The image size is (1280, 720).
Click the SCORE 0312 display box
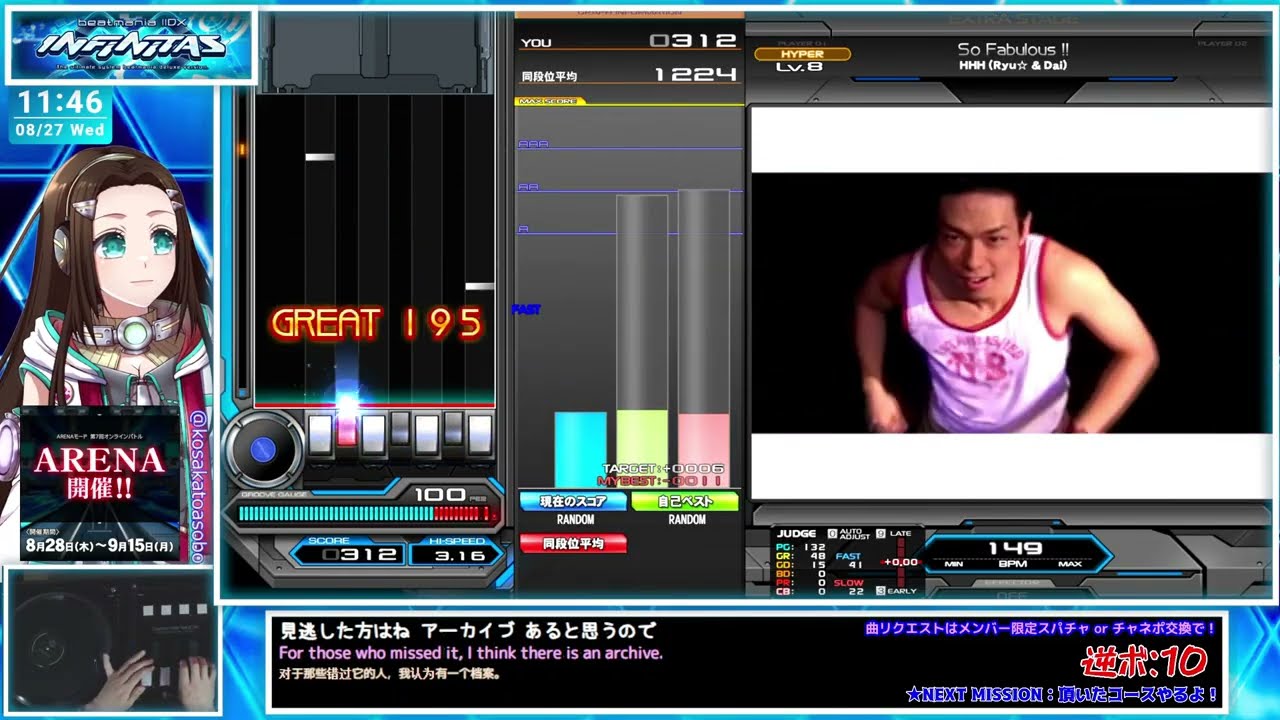pyautogui.click(x=346, y=551)
